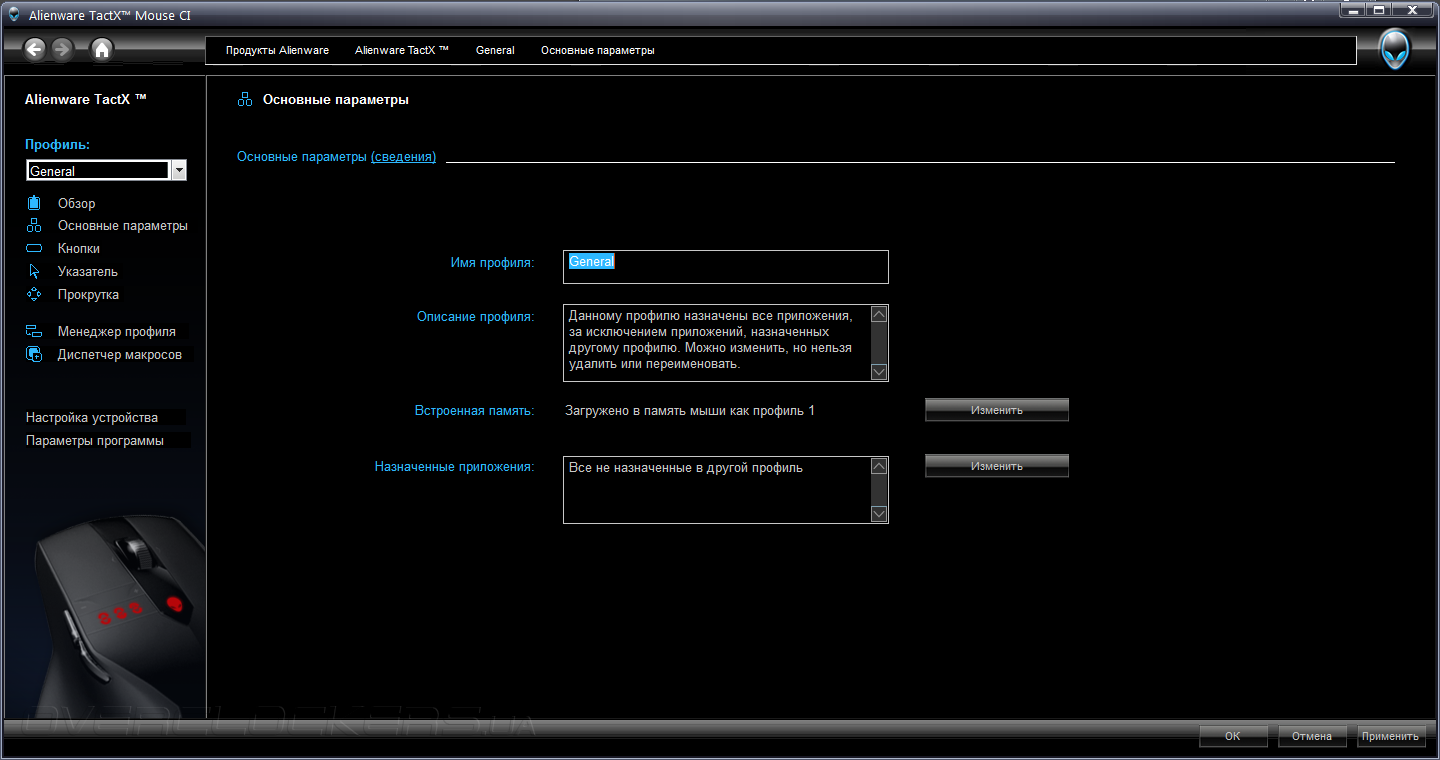Open the сведения link

click(403, 157)
